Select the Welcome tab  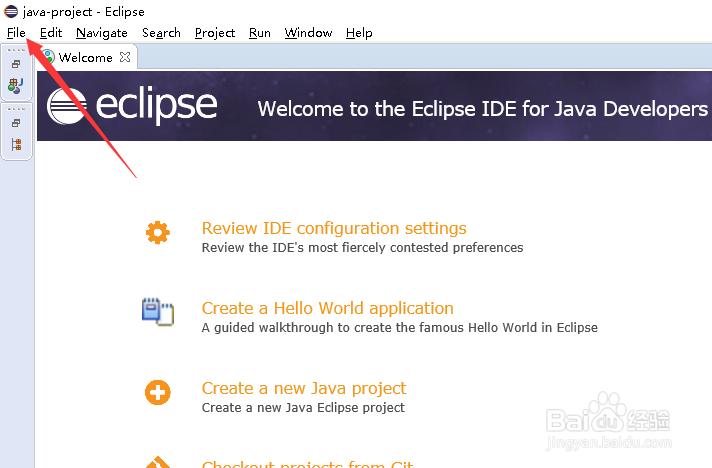point(85,58)
